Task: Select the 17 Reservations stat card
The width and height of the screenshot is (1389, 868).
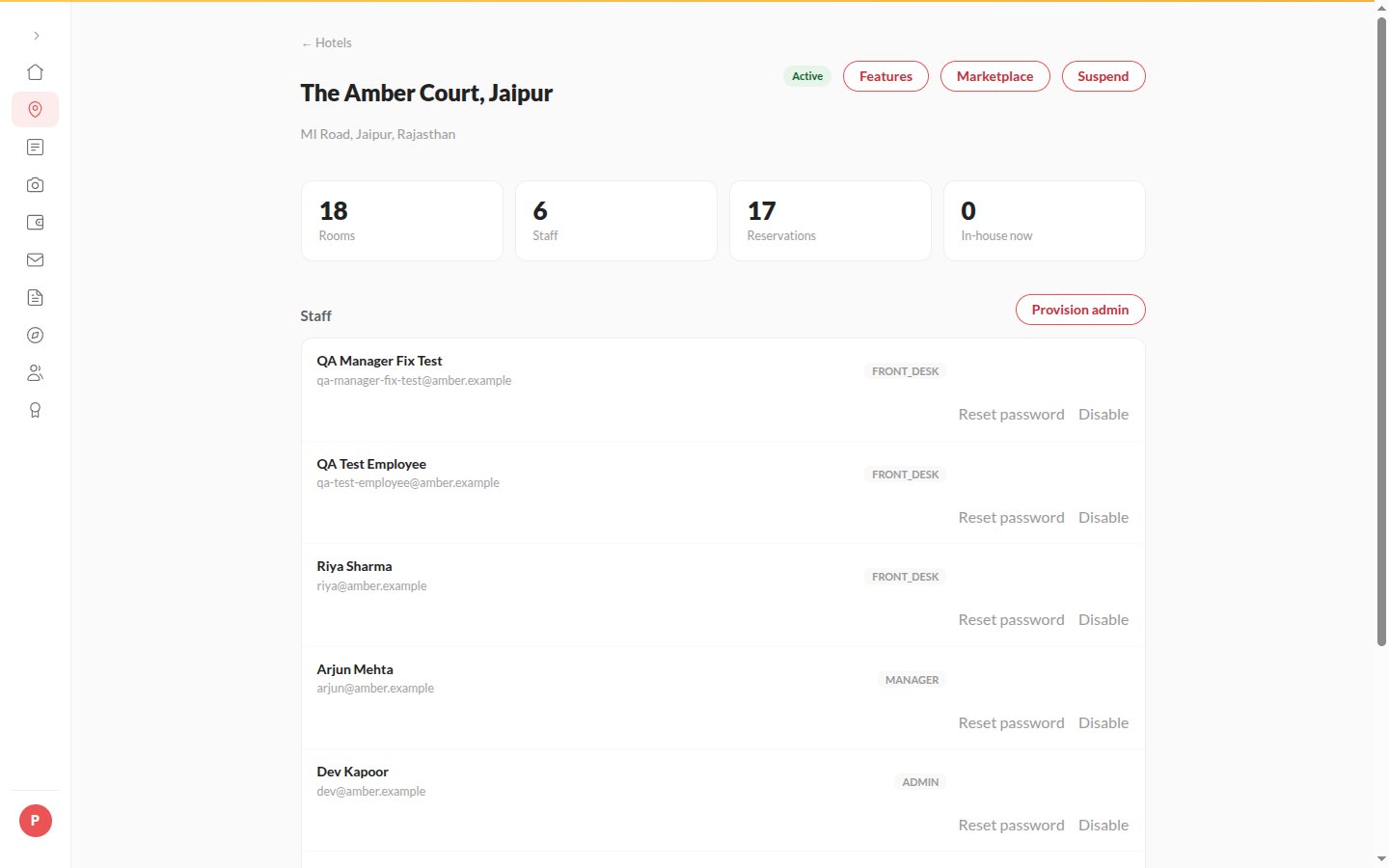Action: coord(831,221)
